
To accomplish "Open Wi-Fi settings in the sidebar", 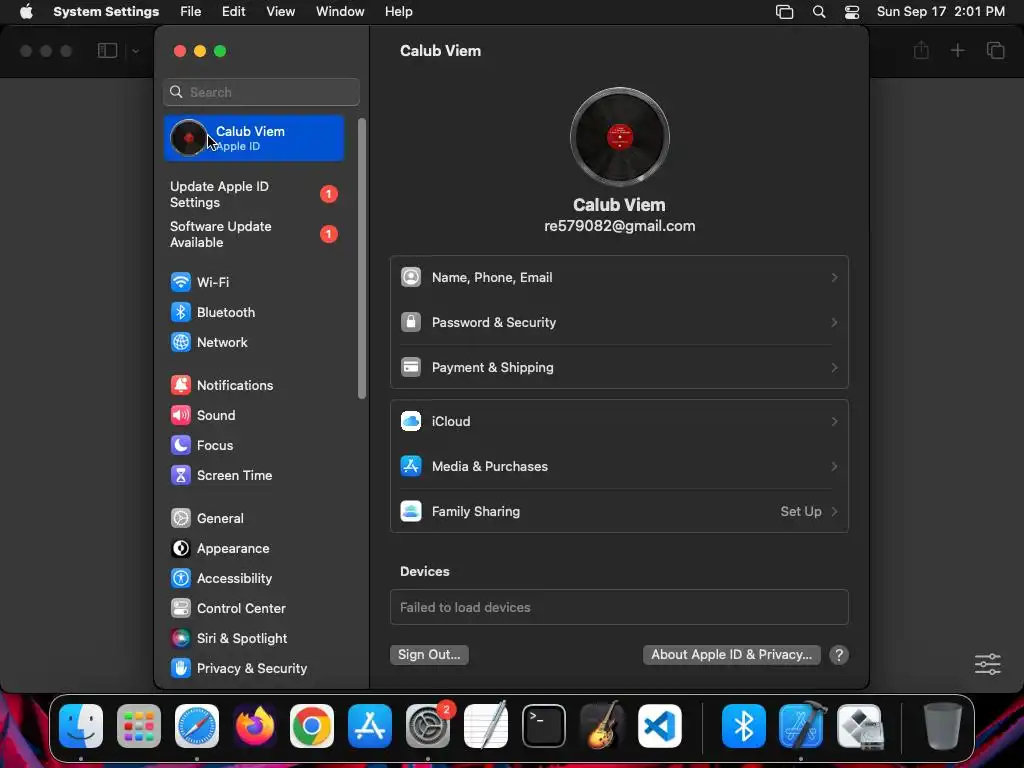I will pyautogui.click(x=253, y=282).
